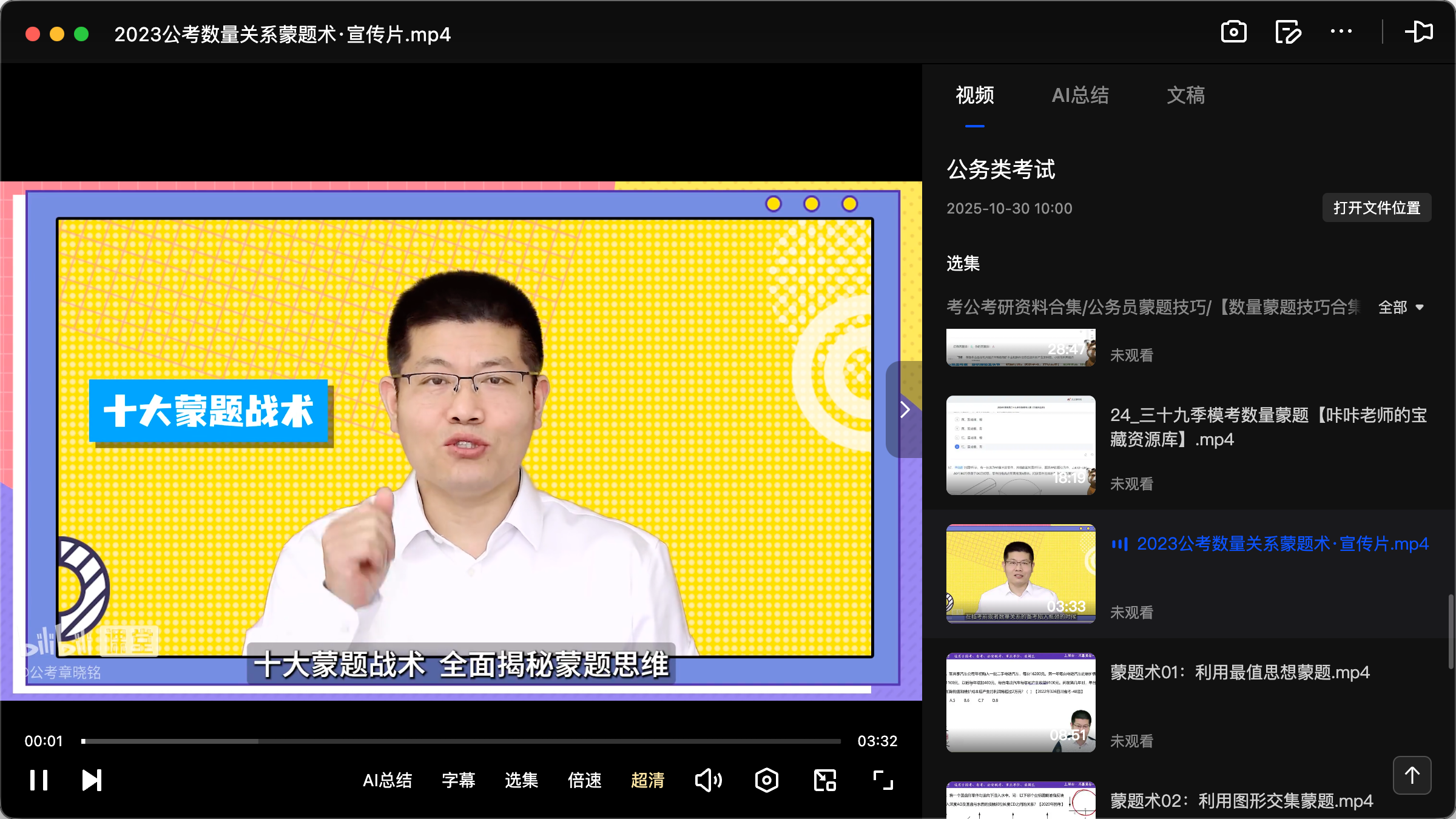Viewport: 1456px width, 819px height.
Task: Skip to the next episode
Action: pyautogui.click(x=91, y=781)
